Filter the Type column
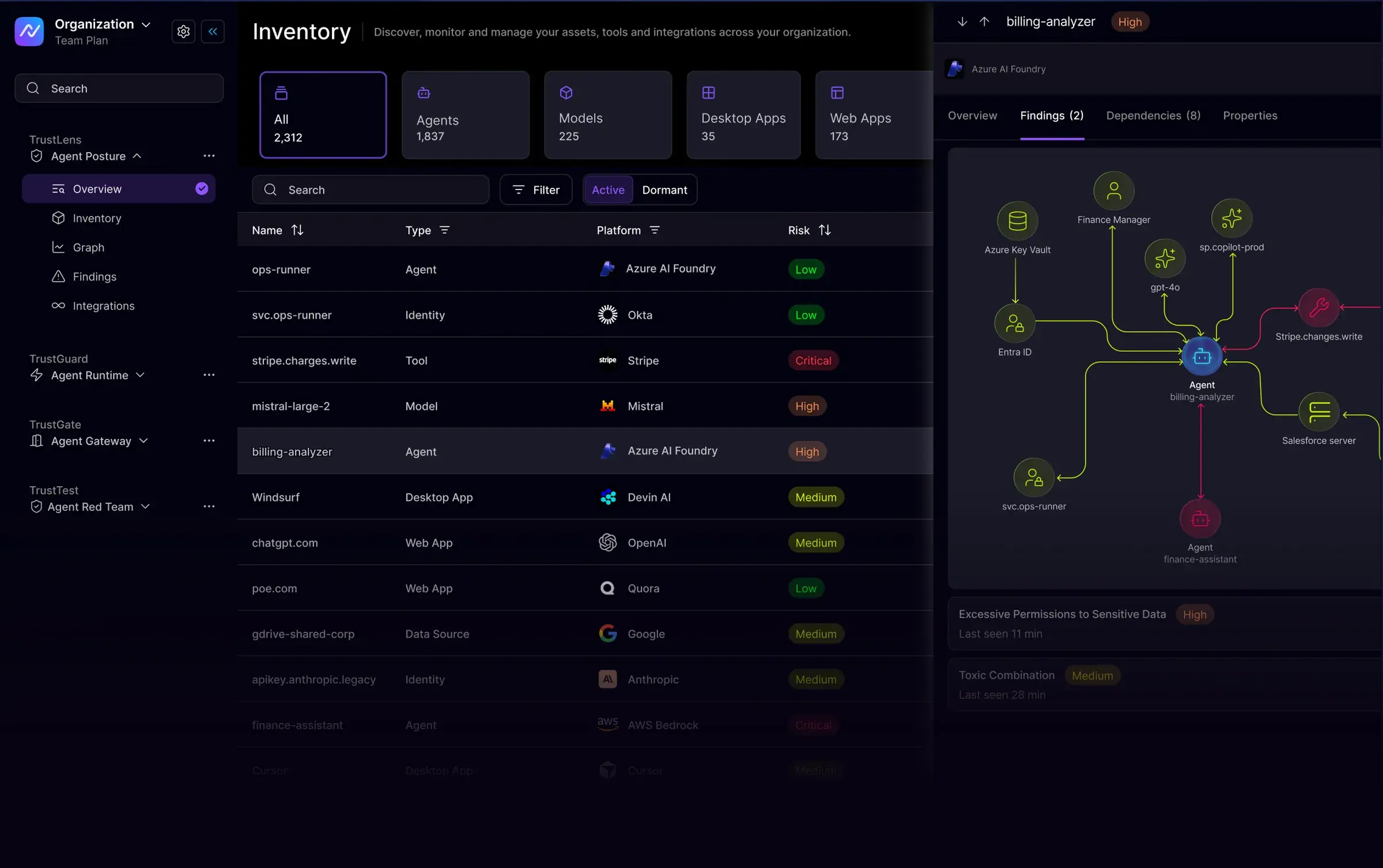 pos(444,230)
